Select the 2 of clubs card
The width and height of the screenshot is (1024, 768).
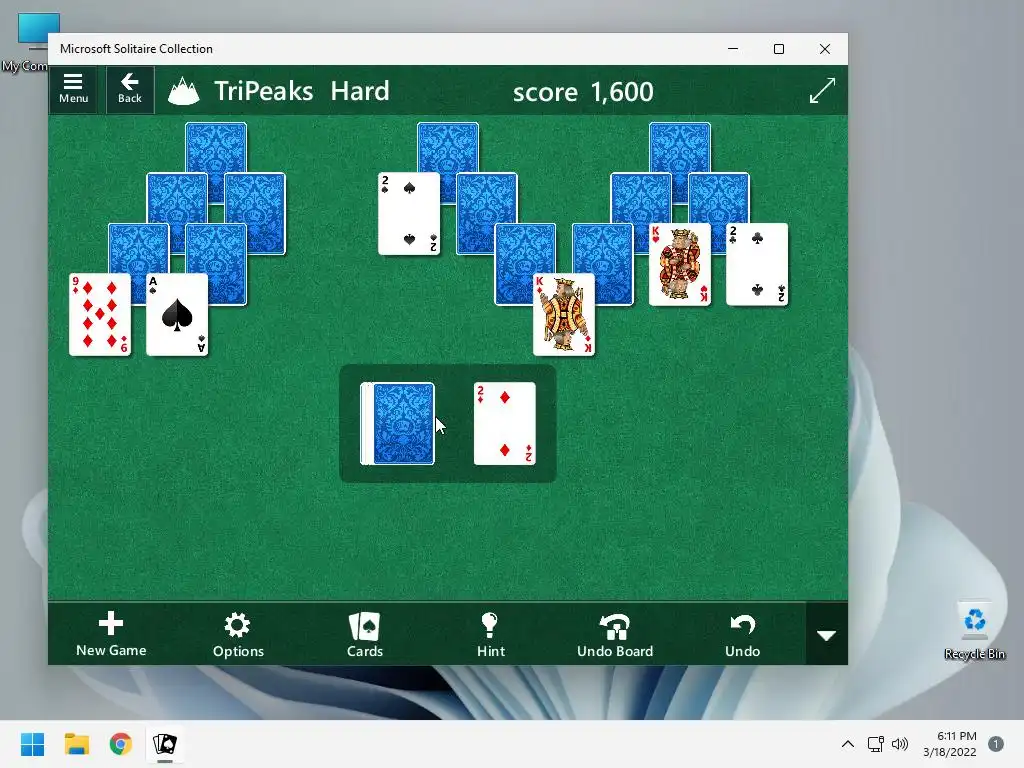click(758, 264)
